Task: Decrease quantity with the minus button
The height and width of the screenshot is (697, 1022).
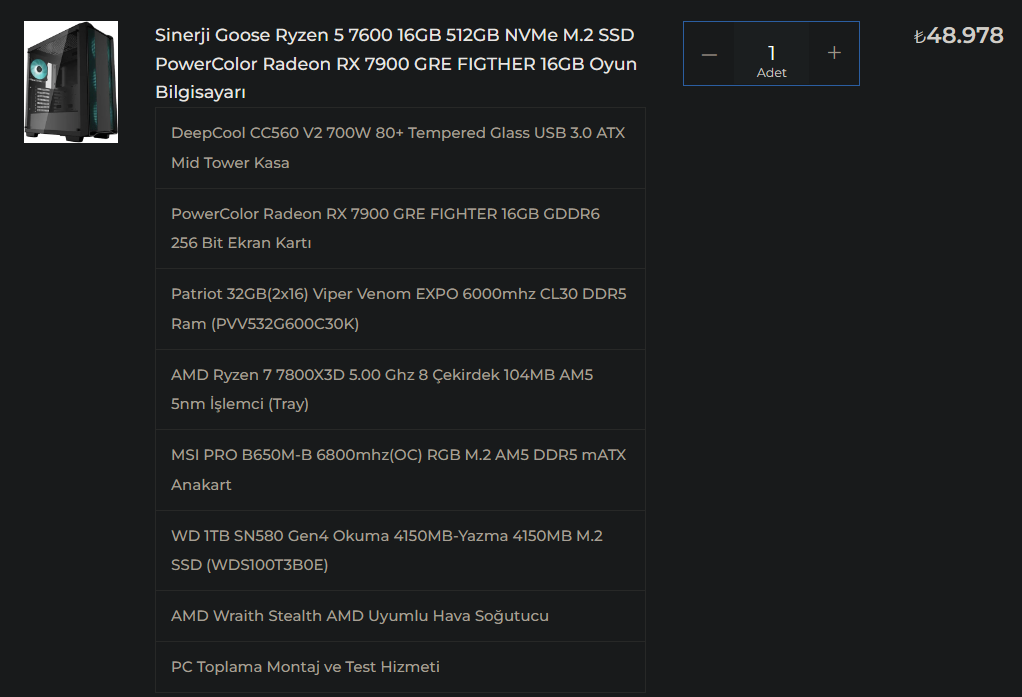Action: [709, 54]
